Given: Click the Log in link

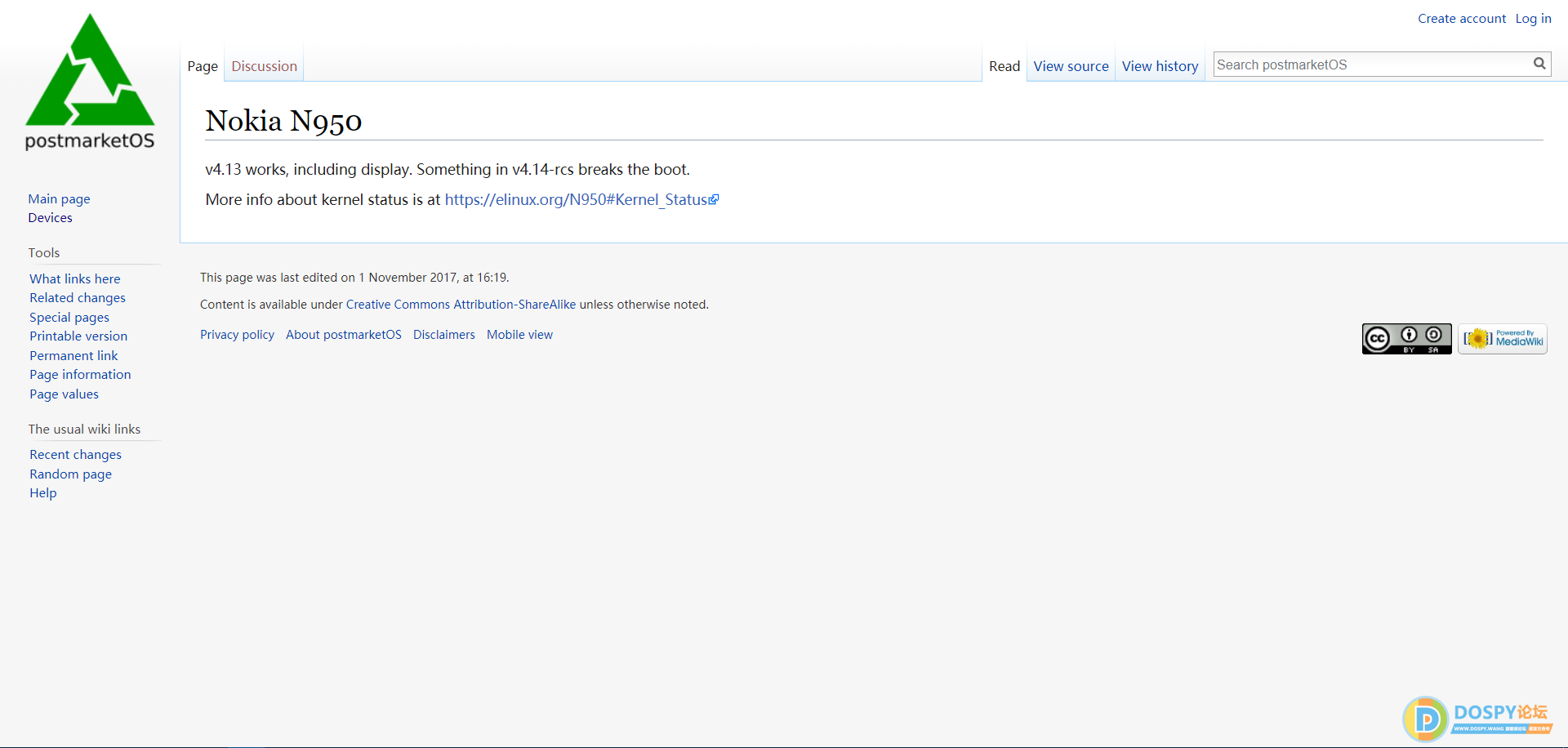Looking at the screenshot, I should (x=1533, y=19).
